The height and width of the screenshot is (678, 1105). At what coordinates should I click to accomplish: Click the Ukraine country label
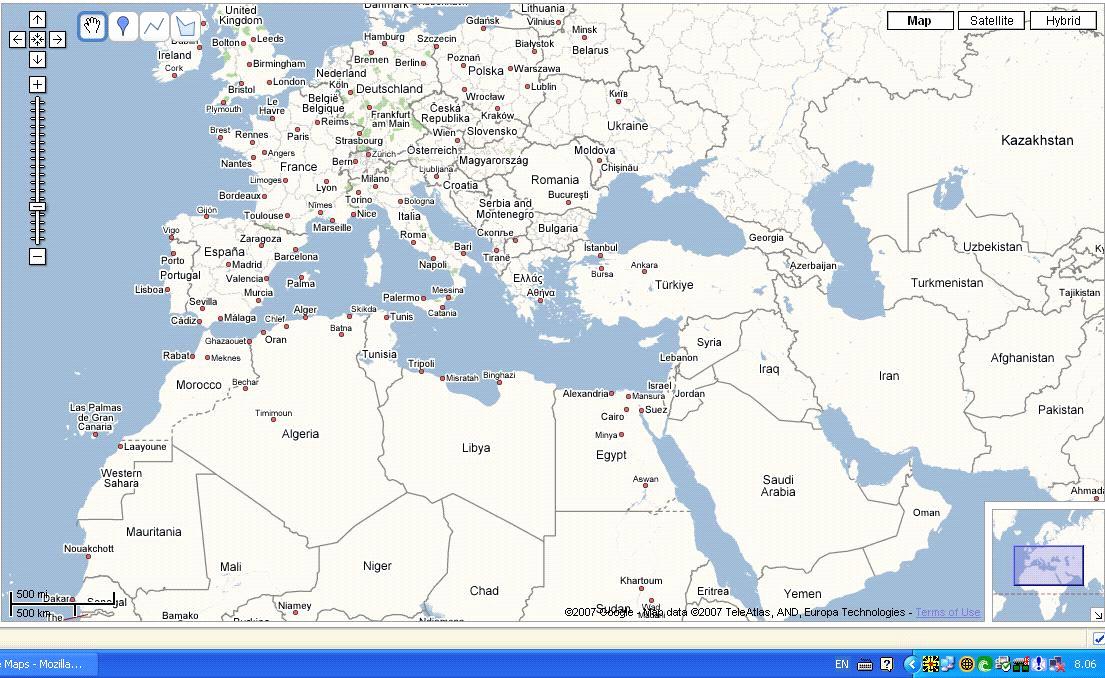tap(627, 125)
